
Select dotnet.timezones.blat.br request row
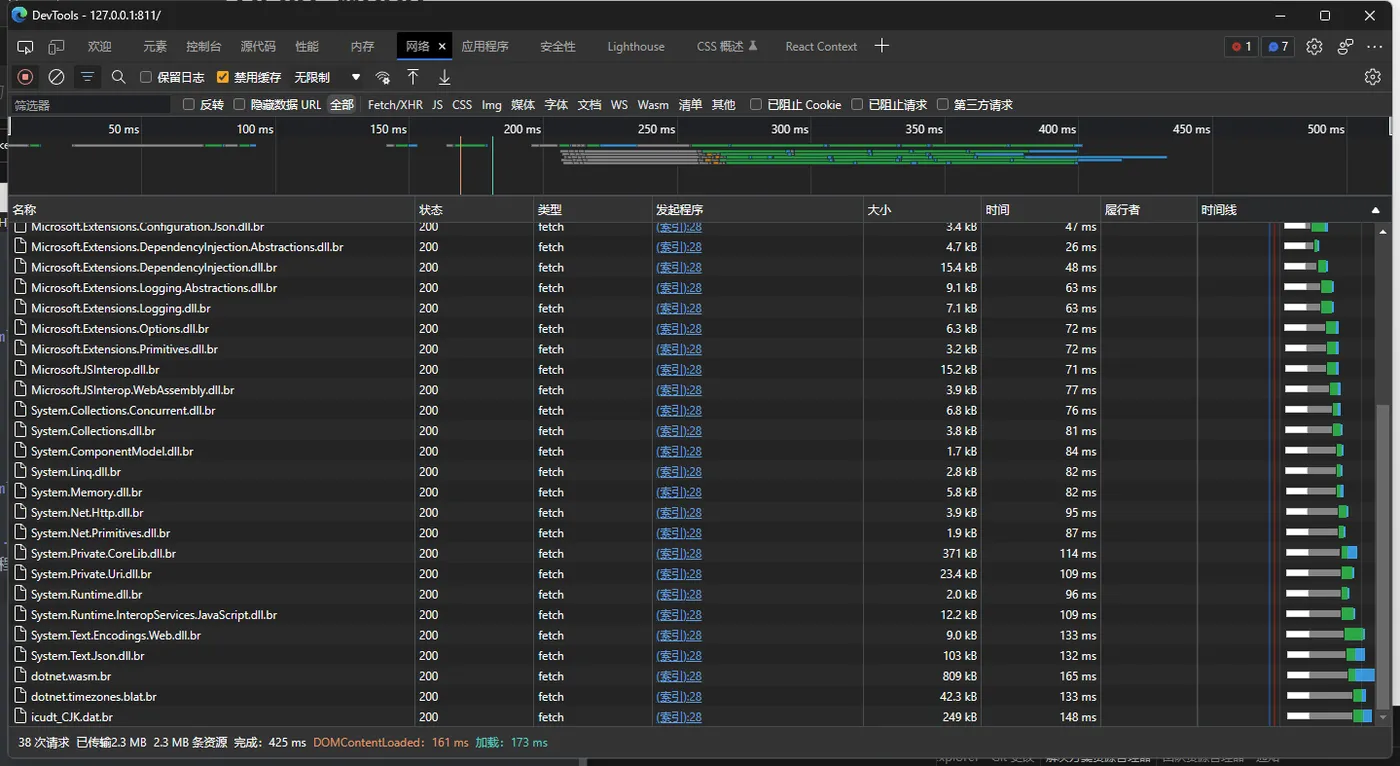coord(94,697)
